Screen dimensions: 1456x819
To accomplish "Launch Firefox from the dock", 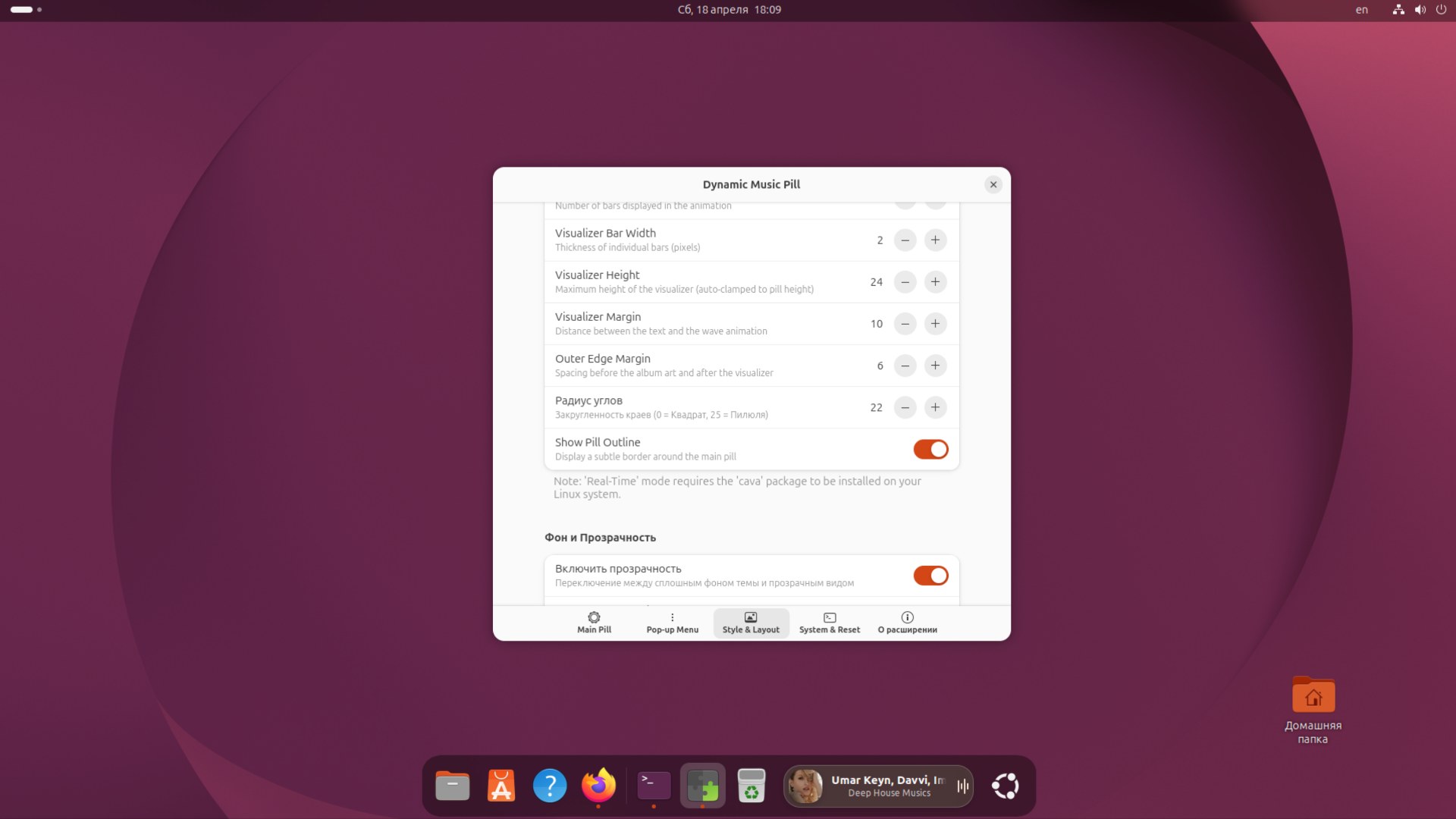I will [598, 786].
